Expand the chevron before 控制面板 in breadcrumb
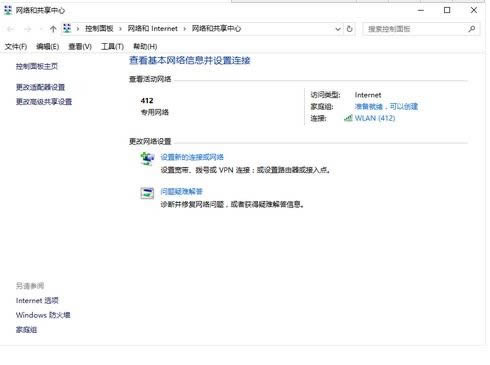The image size is (490, 365). 78,29
